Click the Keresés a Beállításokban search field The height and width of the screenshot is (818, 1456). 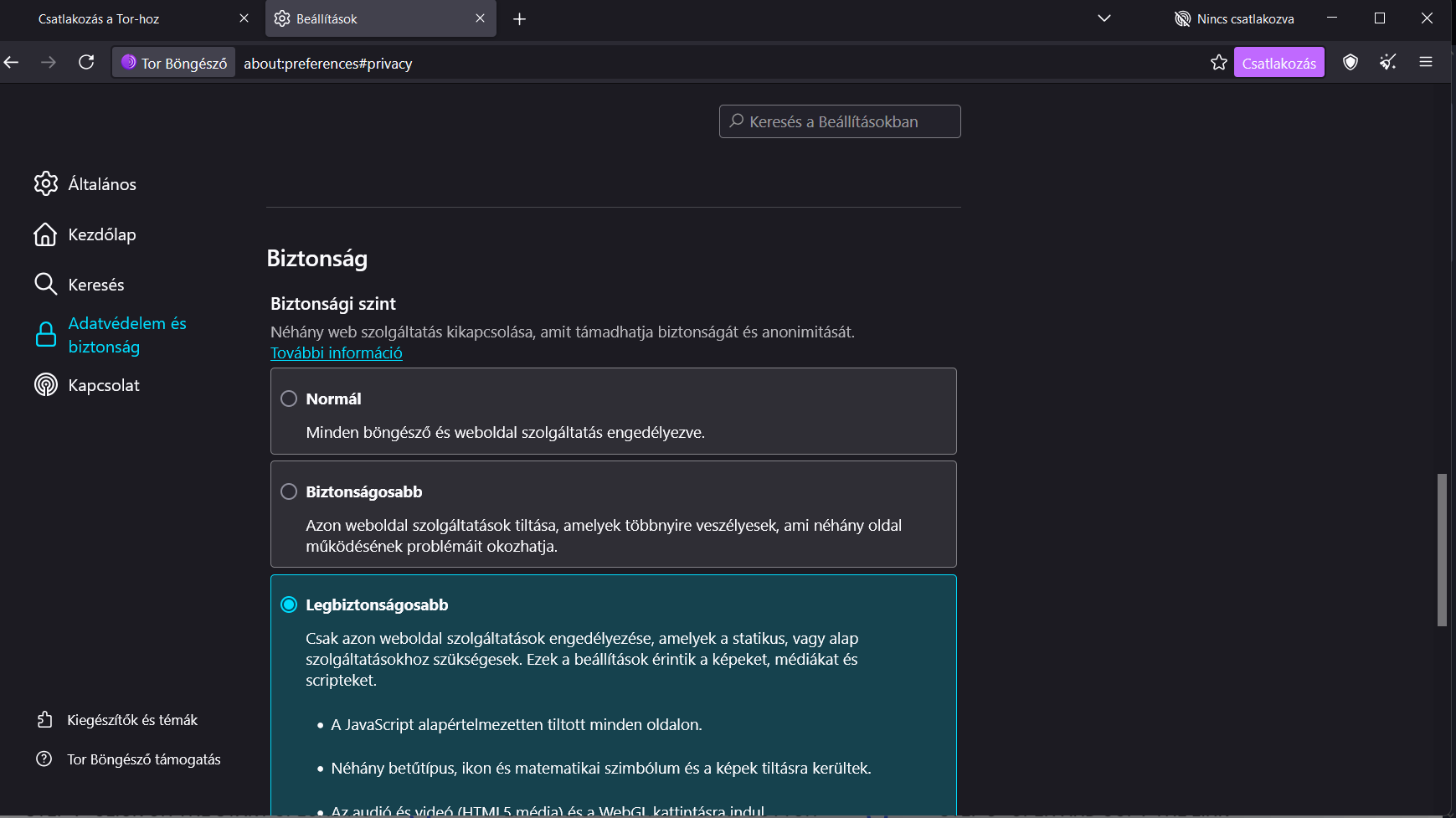tap(840, 121)
